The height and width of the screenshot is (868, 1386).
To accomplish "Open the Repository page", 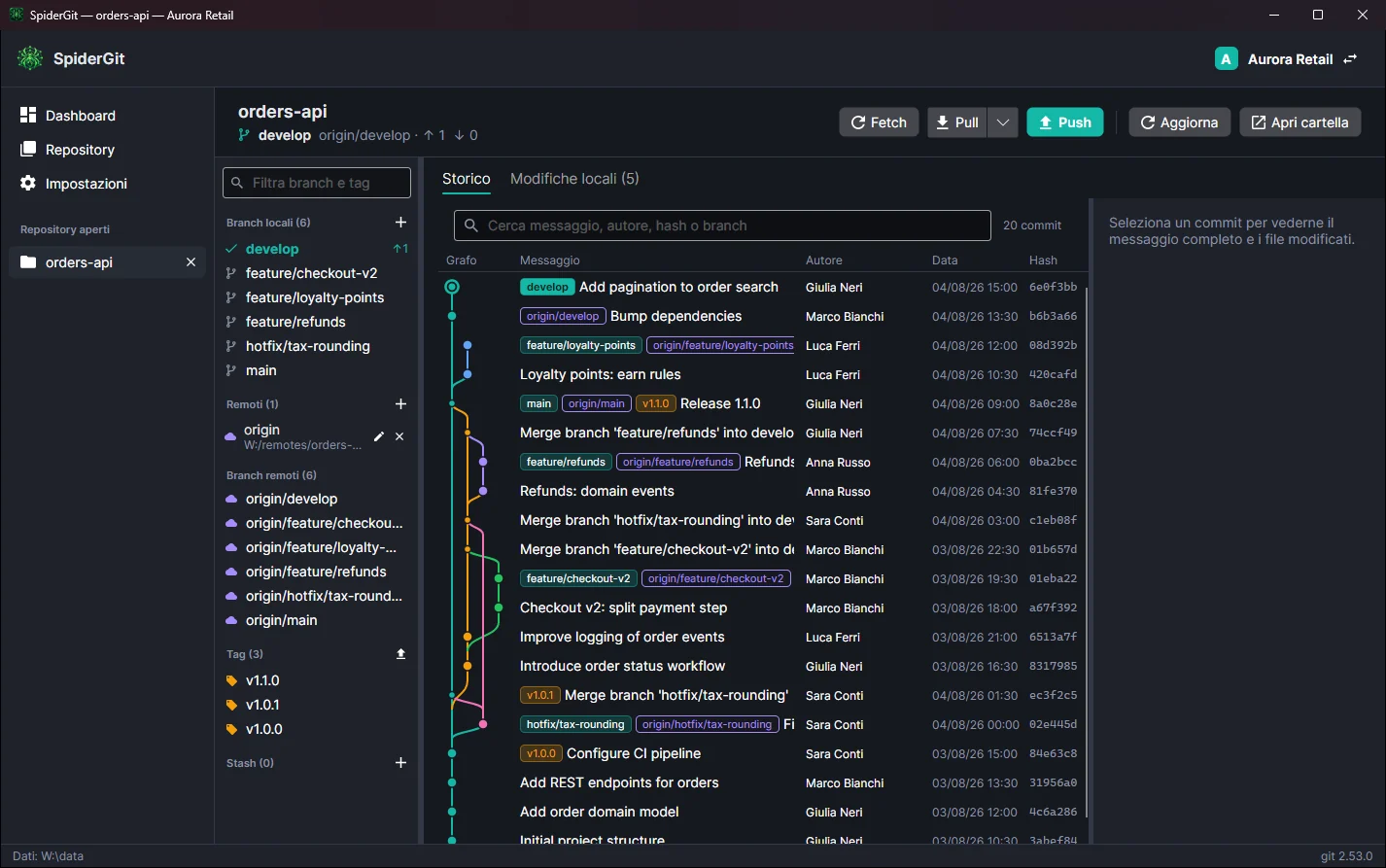I will click(107, 150).
